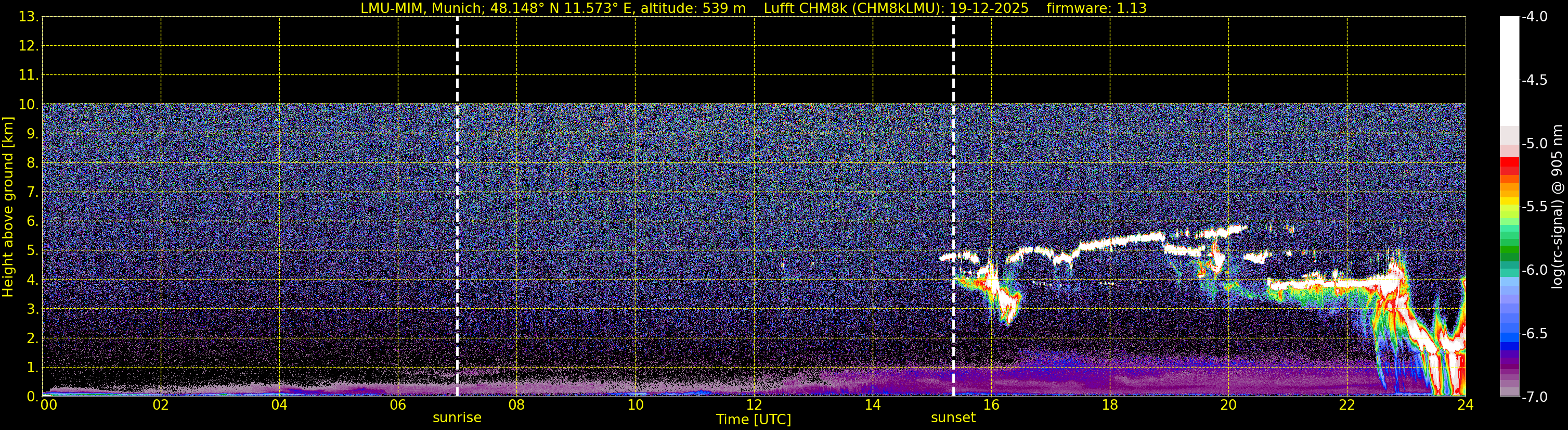Pick the bright blue band on the colorbar

1509,337
